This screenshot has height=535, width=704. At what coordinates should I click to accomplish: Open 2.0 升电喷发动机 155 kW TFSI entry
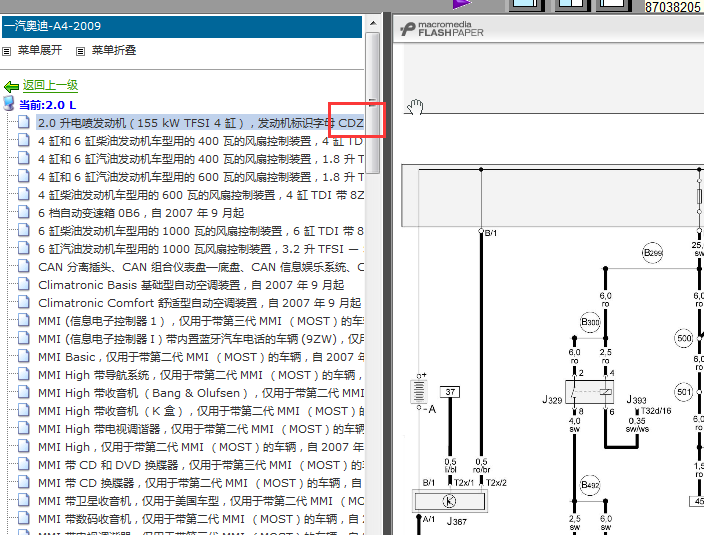tap(201, 123)
